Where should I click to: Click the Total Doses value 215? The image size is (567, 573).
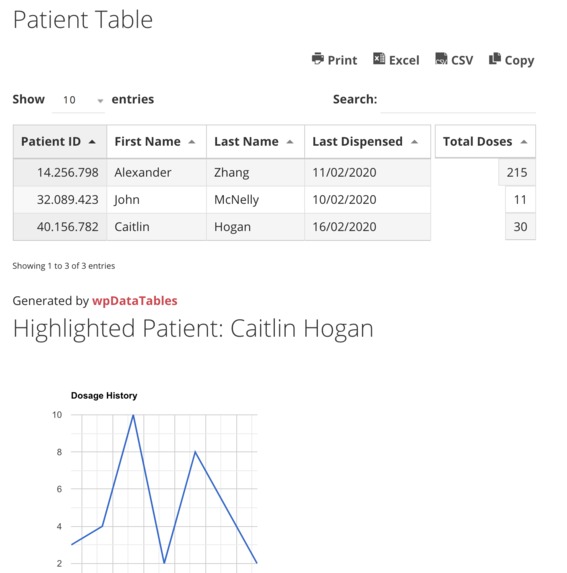pos(517,172)
